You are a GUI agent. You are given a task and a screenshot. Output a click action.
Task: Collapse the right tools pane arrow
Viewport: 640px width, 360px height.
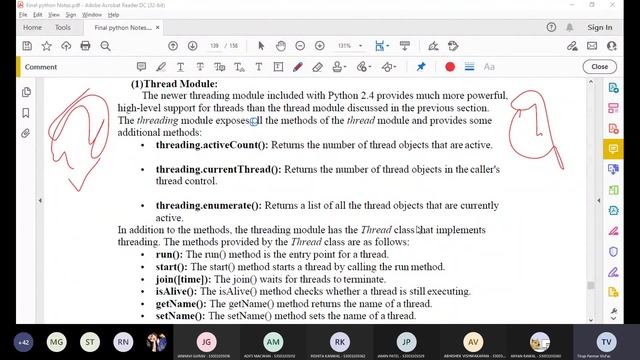click(x=598, y=200)
